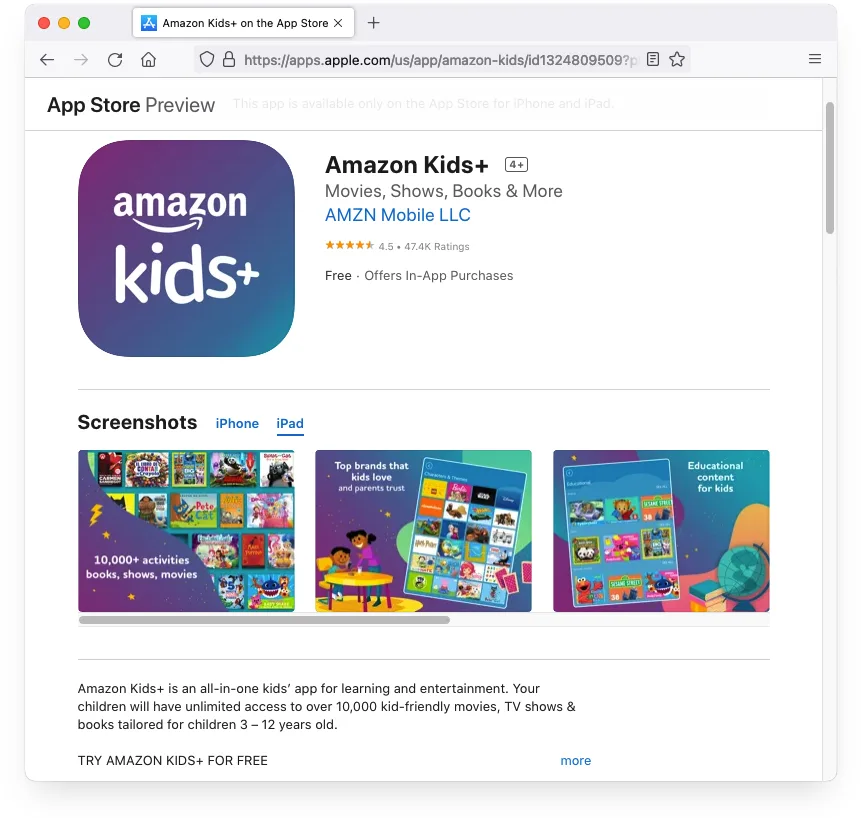Click the URL address field
This screenshot has height=818, width=861.
pos(439,59)
